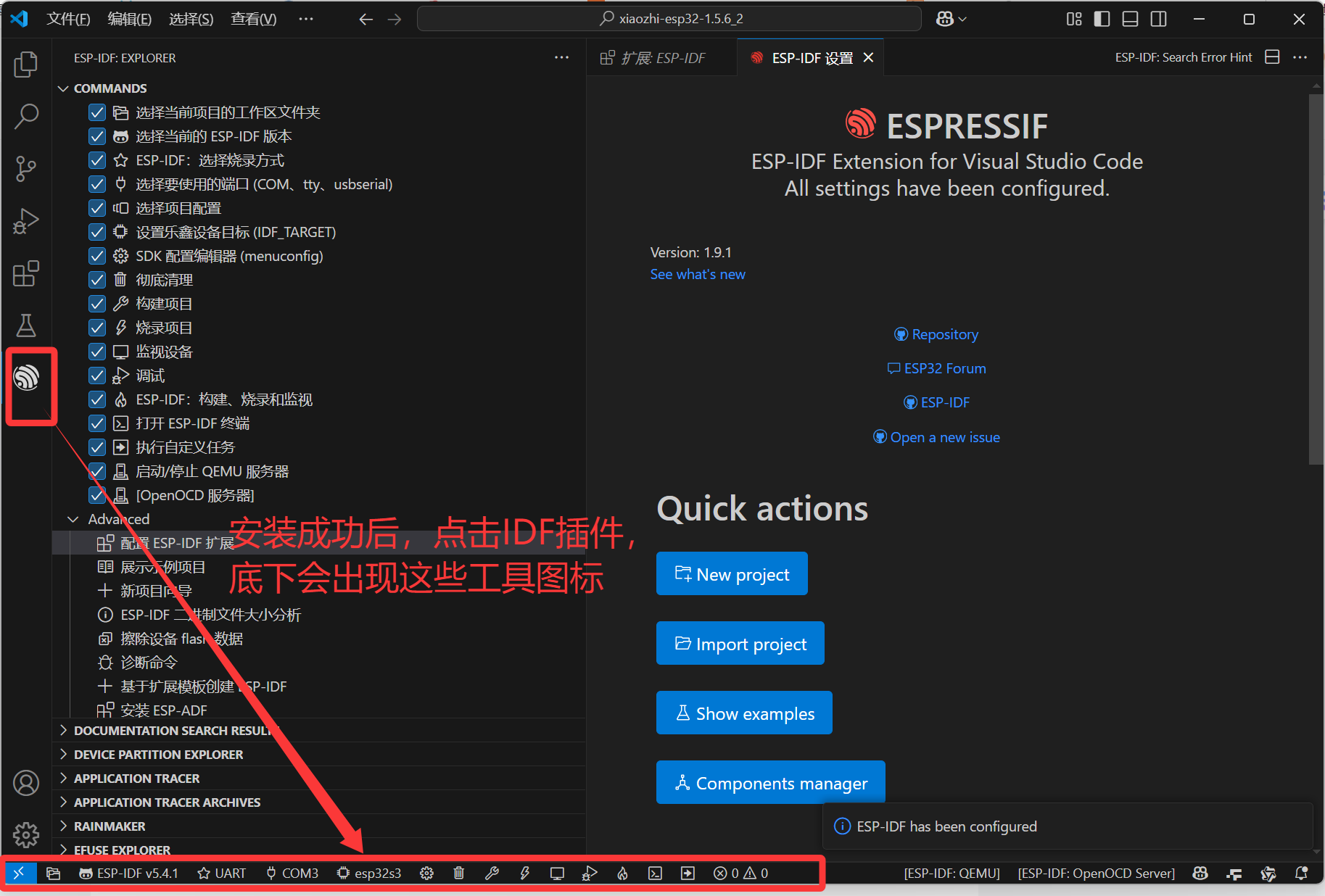The height and width of the screenshot is (896, 1325).
Task: Click the Copilot status icon in the status bar
Action: [x=1200, y=873]
